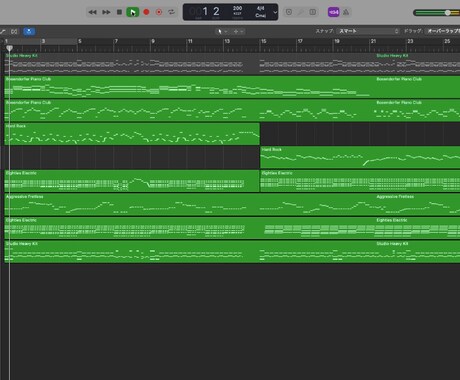The width and height of the screenshot is (460, 380).
Task: Click the tempo value 200
Action: (237, 8)
